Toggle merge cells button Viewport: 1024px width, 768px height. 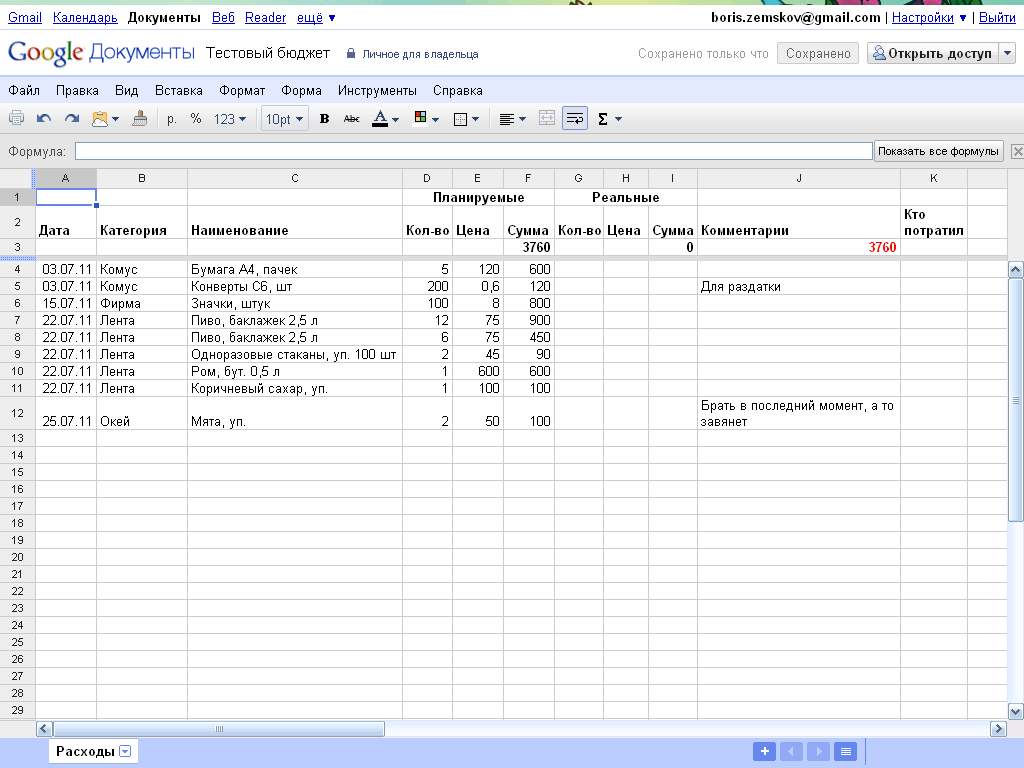click(546, 119)
